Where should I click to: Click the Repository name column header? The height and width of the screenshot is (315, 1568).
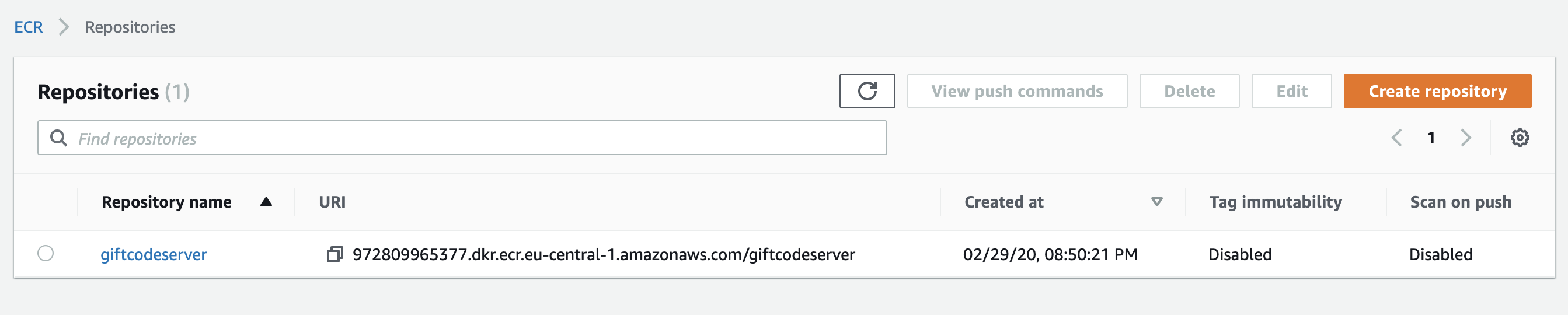(x=166, y=202)
